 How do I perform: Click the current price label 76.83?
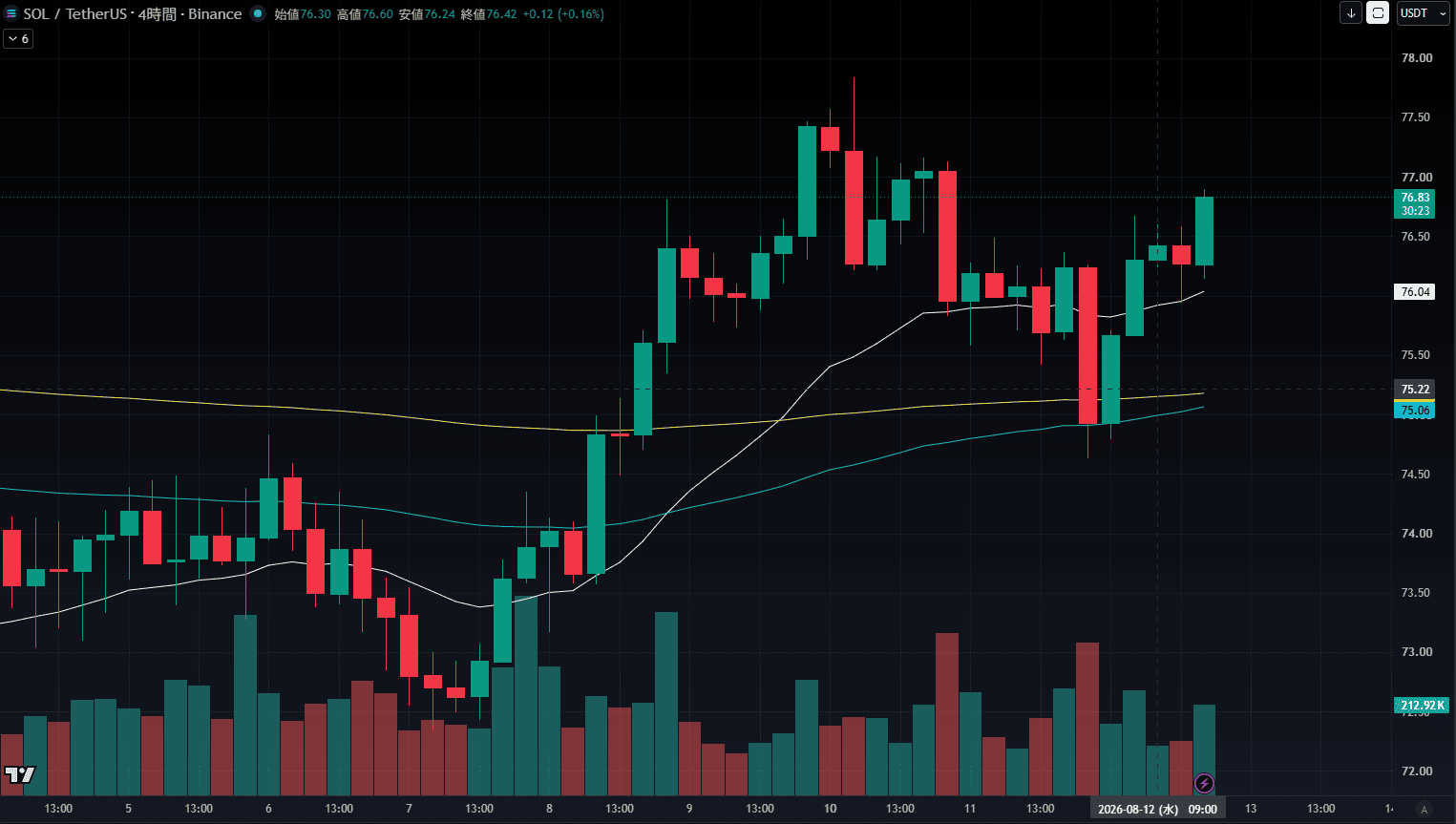coord(1415,198)
